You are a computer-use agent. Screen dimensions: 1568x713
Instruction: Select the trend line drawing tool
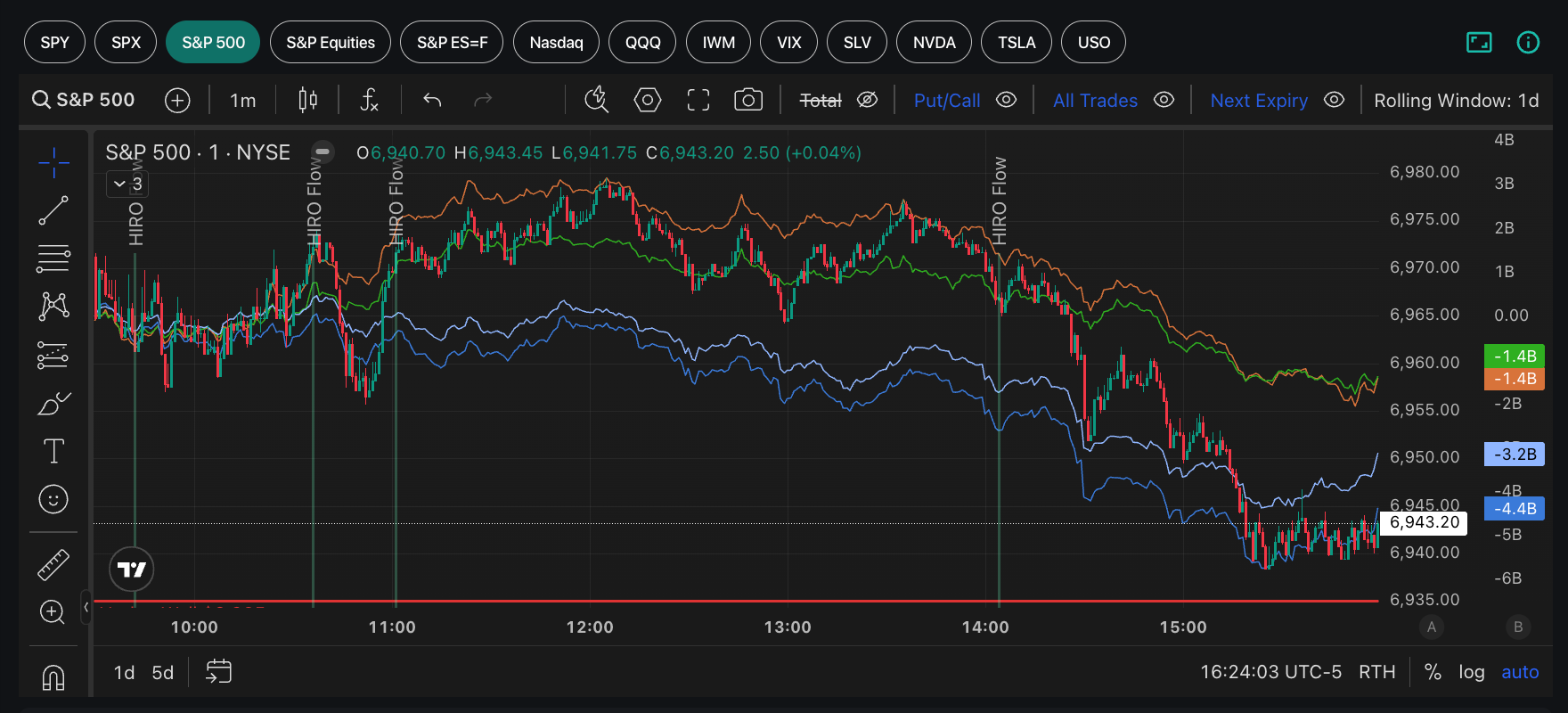53,211
